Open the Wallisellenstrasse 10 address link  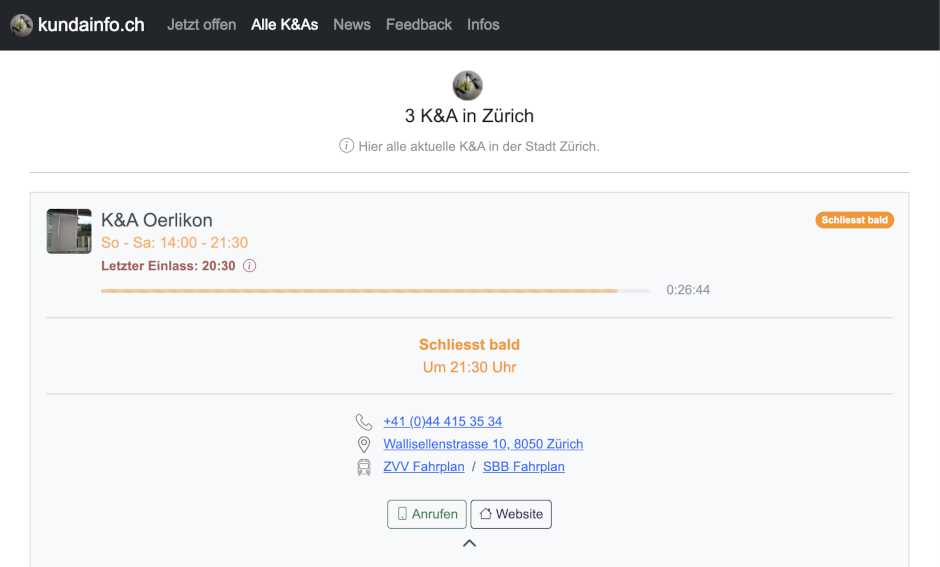pyautogui.click(x=483, y=444)
